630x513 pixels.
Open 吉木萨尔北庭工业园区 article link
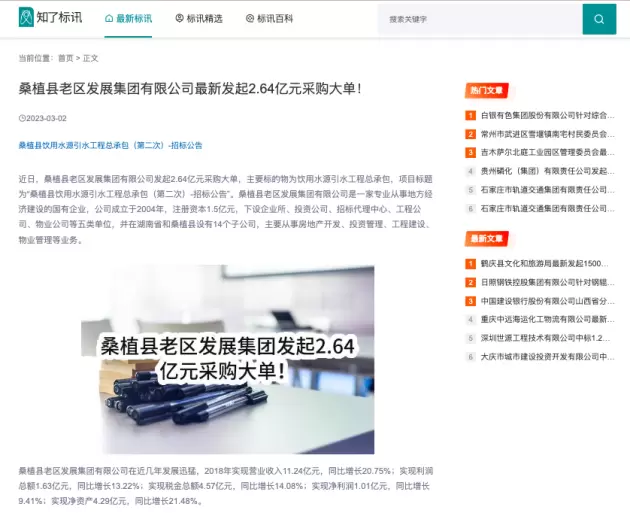pos(544,152)
